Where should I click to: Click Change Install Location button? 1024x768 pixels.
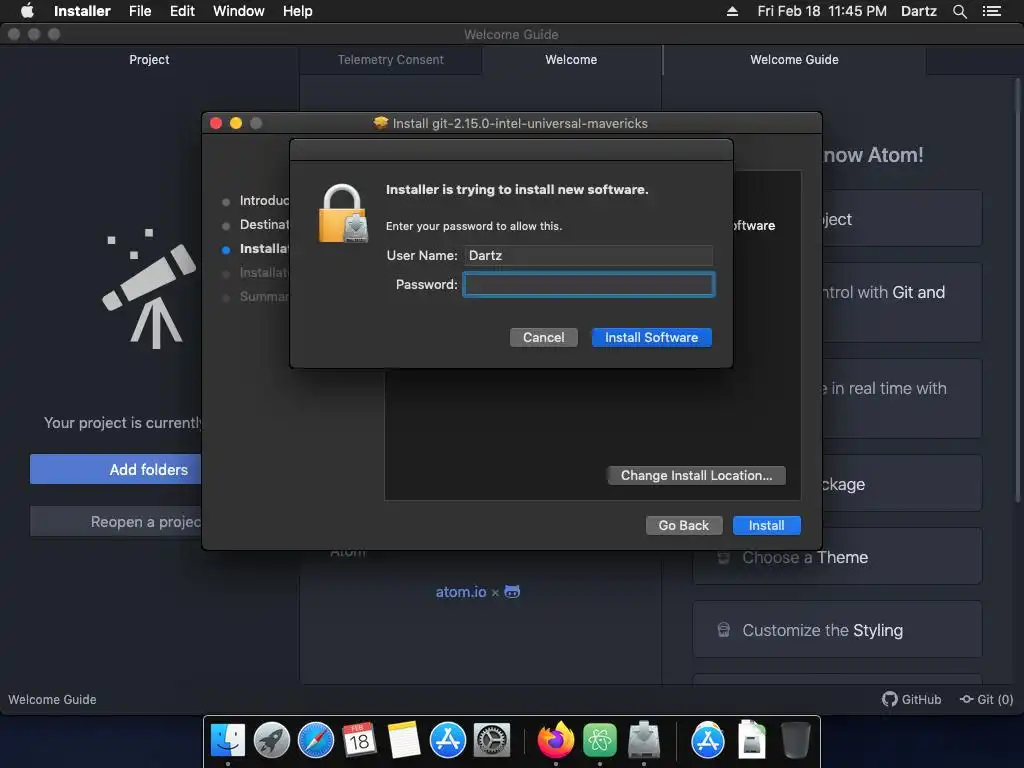[x=696, y=475]
